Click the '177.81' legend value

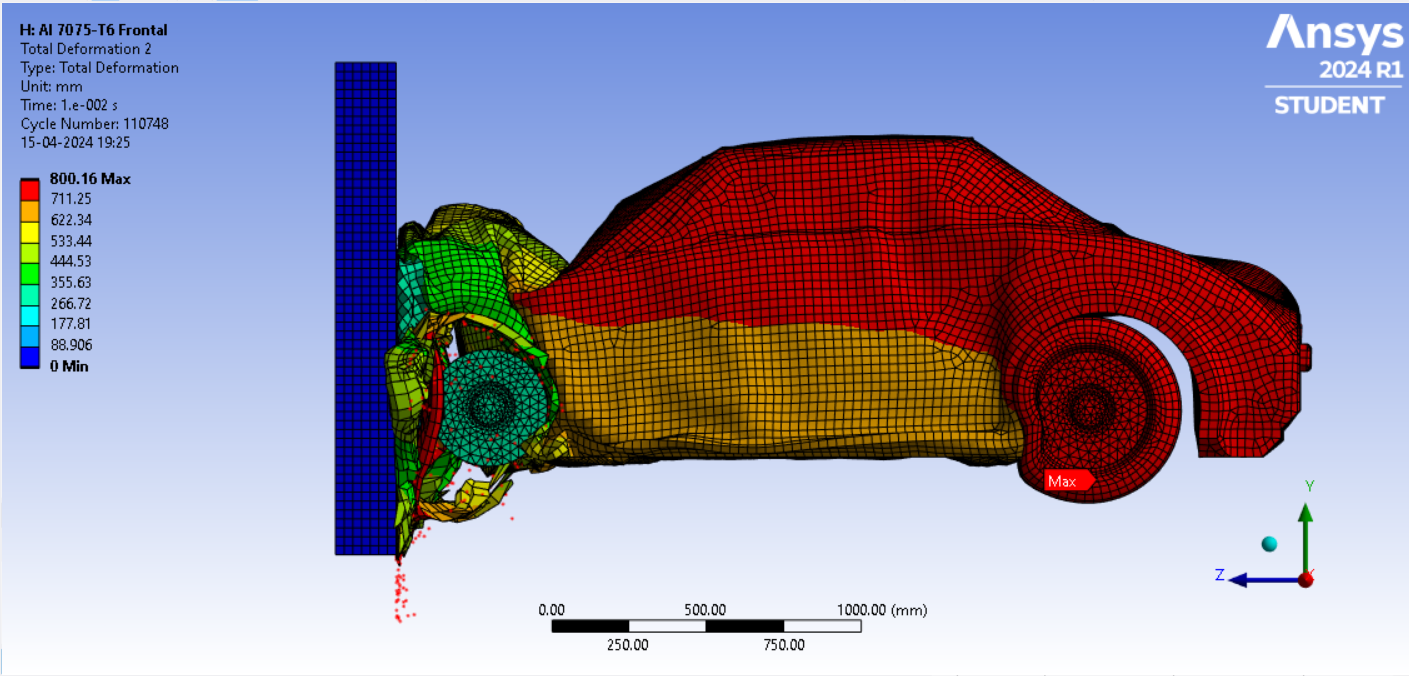pos(70,324)
